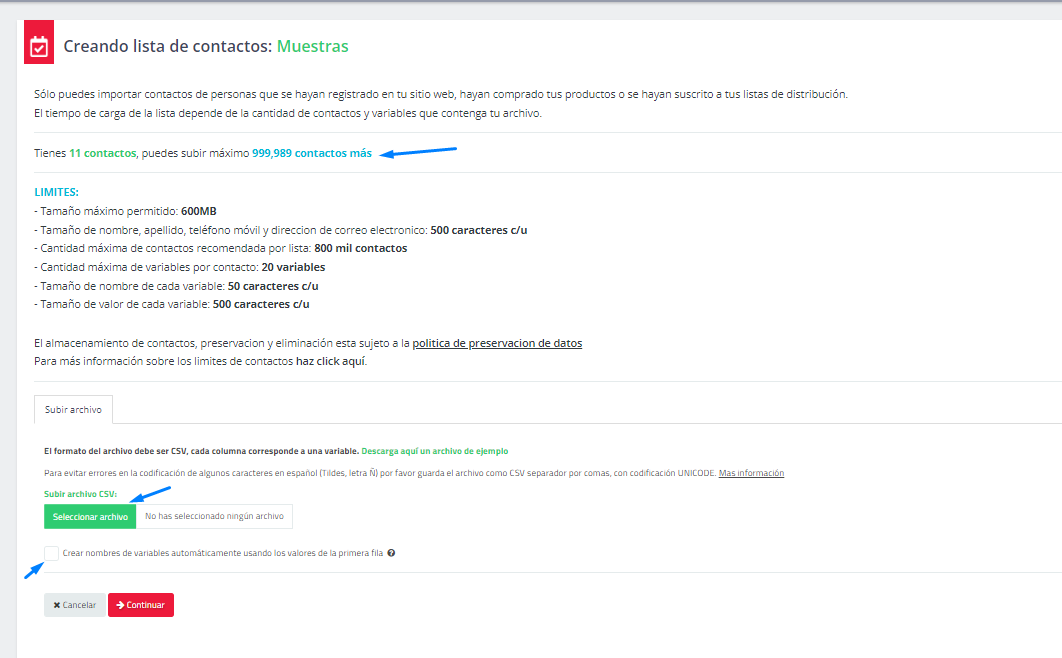
Task: Click the X icon on Cancelar
Action: tap(57, 606)
